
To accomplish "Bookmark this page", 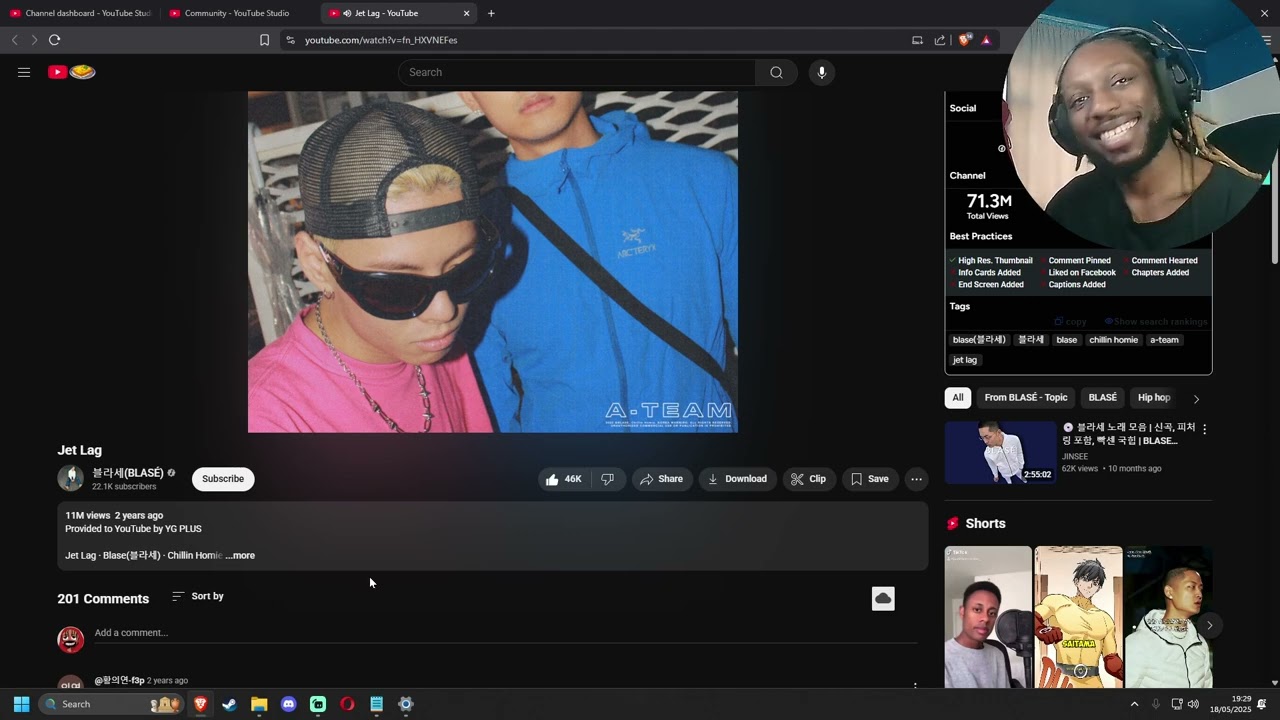I will click(264, 40).
